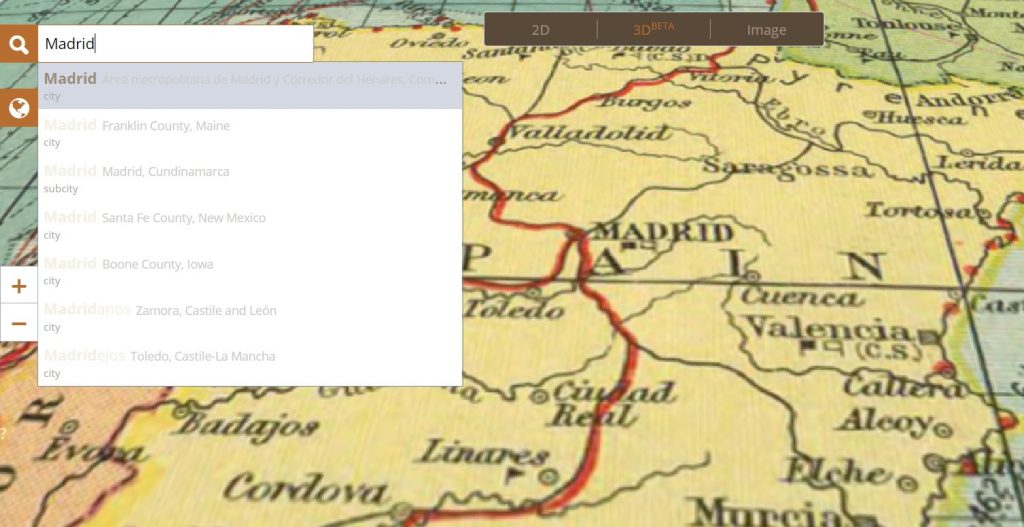The image size is (1024, 527).
Task: Open the globe overlay icon button
Action: click(18, 108)
